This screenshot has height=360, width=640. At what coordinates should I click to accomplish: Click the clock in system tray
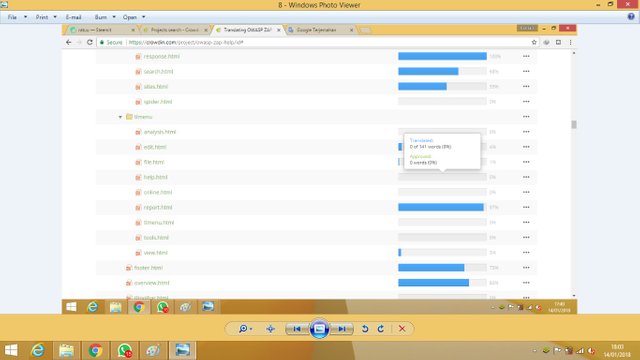click(x=618, y=351)
